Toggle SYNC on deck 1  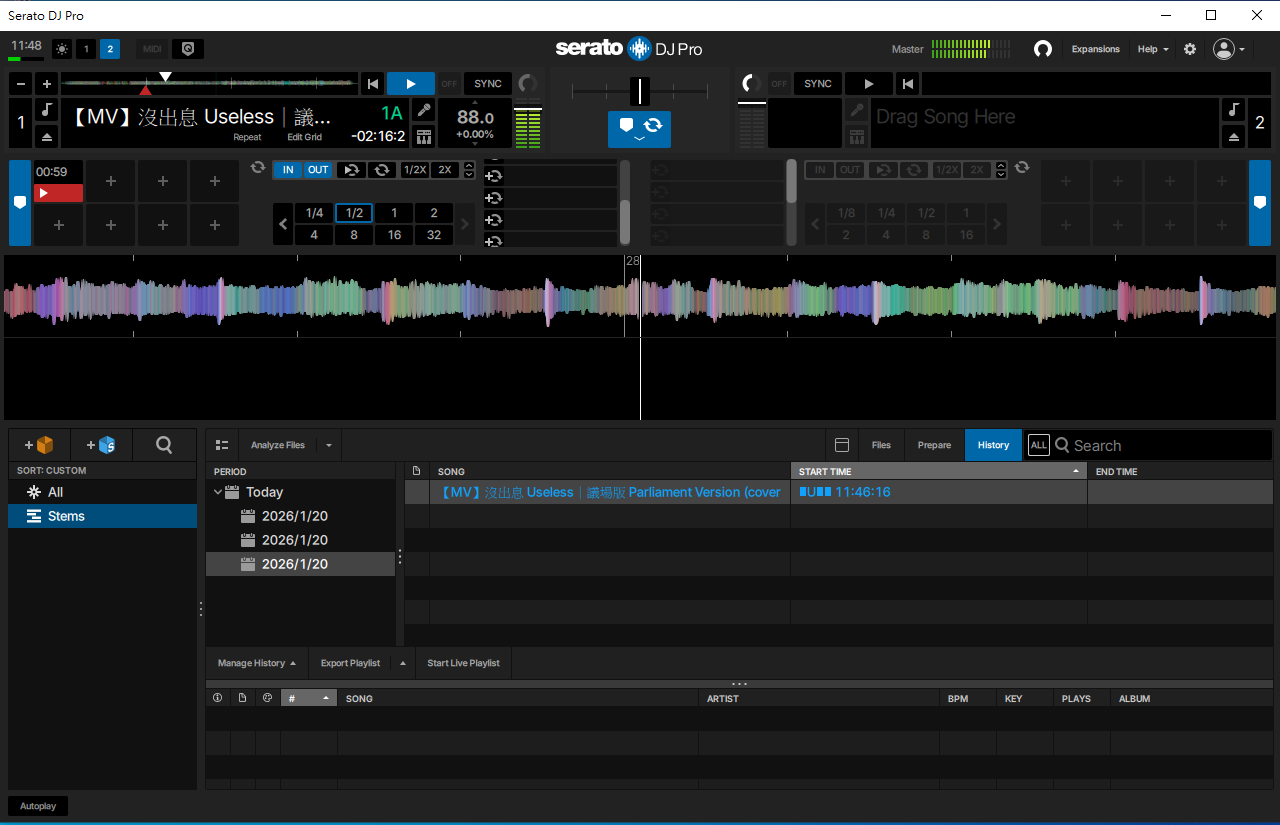pyautogui.click(x=488, y=84)
